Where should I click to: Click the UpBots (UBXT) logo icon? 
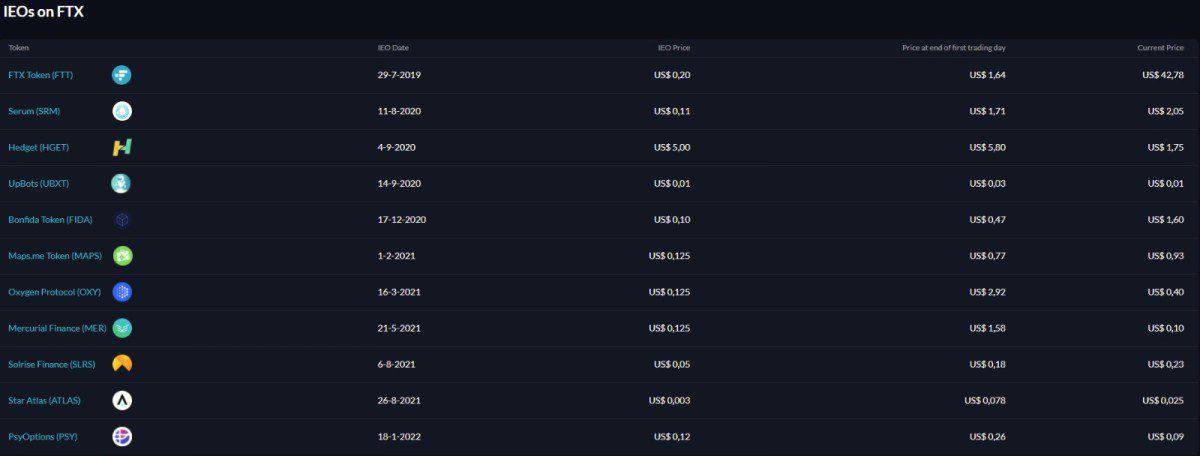click(121, 183)
